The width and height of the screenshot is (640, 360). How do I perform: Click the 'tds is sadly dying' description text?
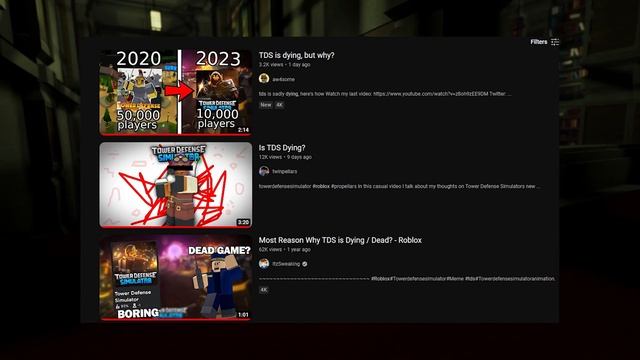[x=385, y=93]
